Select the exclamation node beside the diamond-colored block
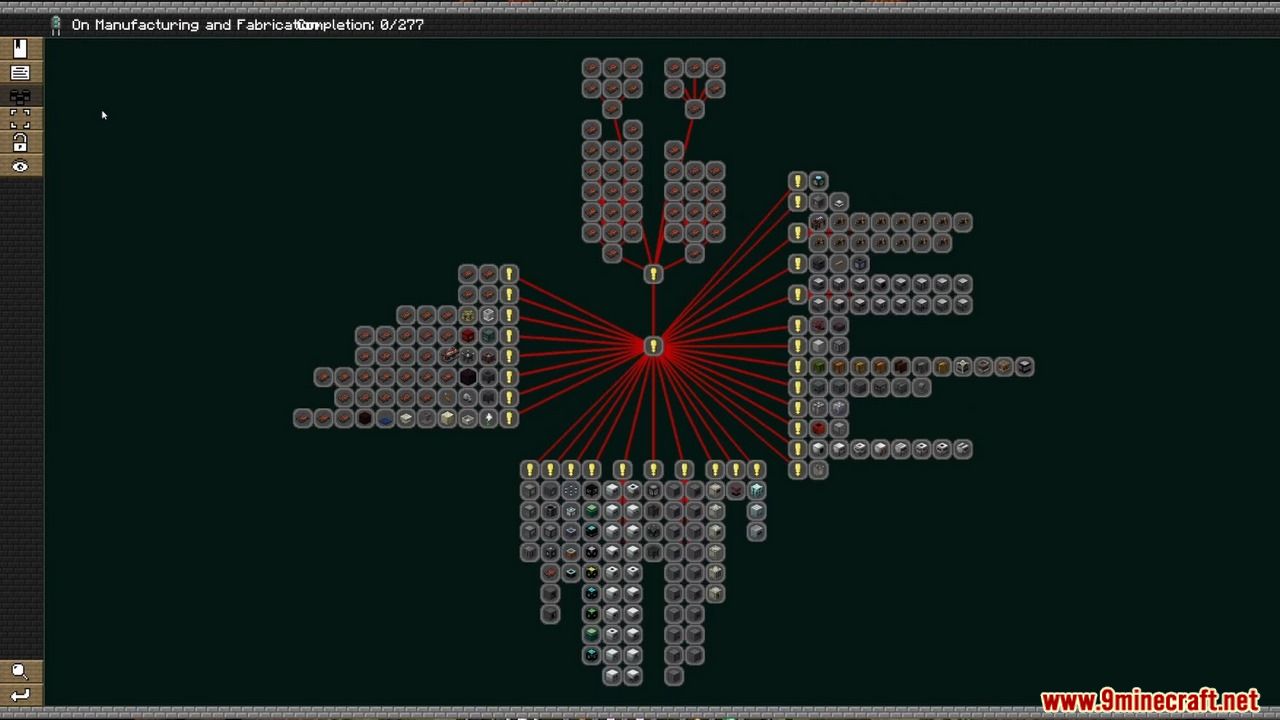1280x720 pixels. pyautogui.click(x=797, y=181)
